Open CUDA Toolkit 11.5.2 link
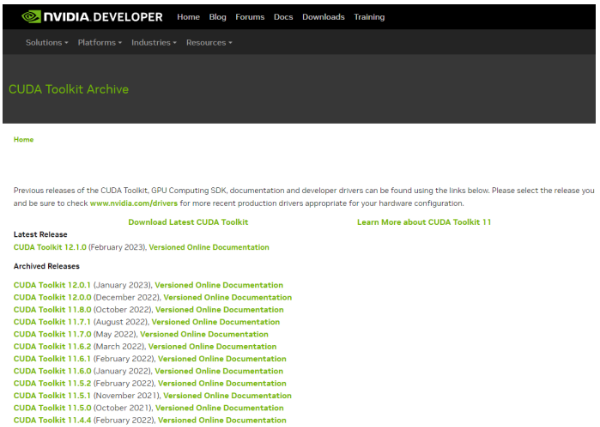600x427 pixels. (52, 383)
